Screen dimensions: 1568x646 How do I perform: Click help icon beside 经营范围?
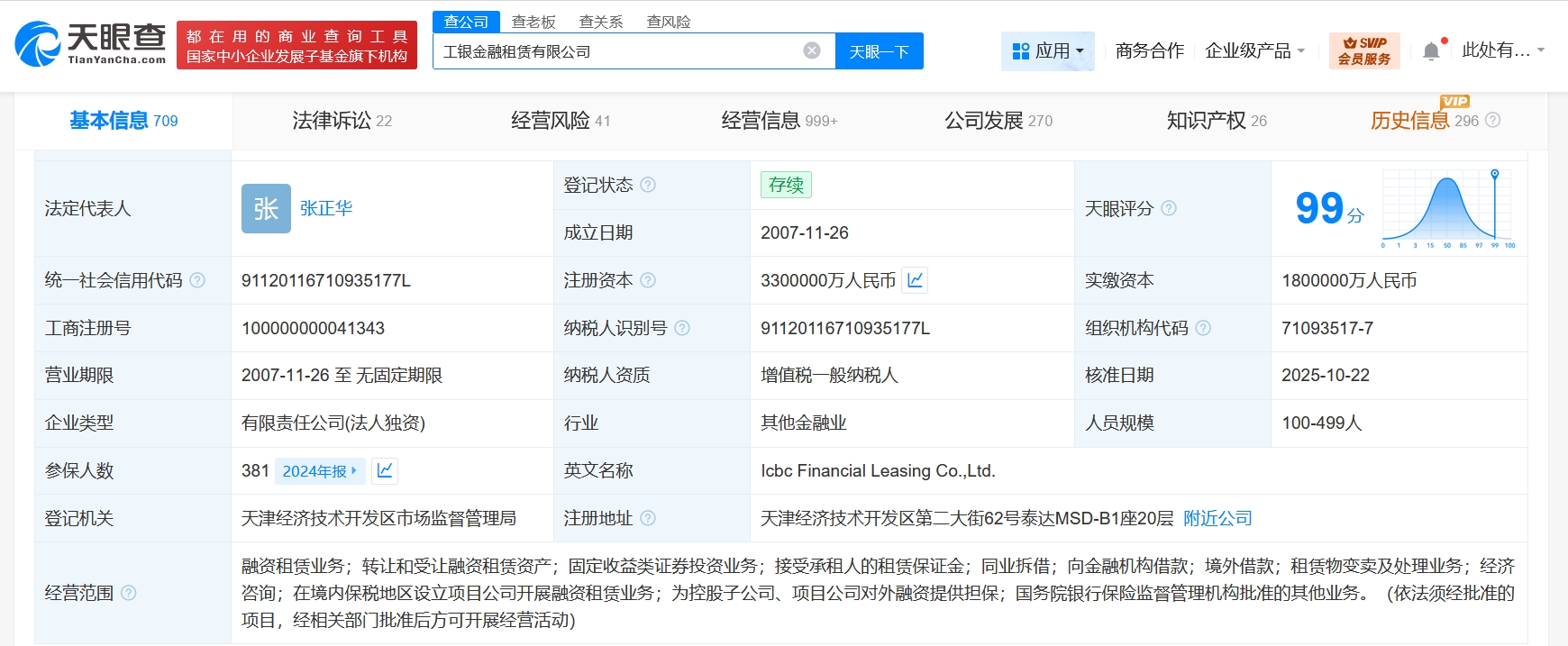[129, 593]
